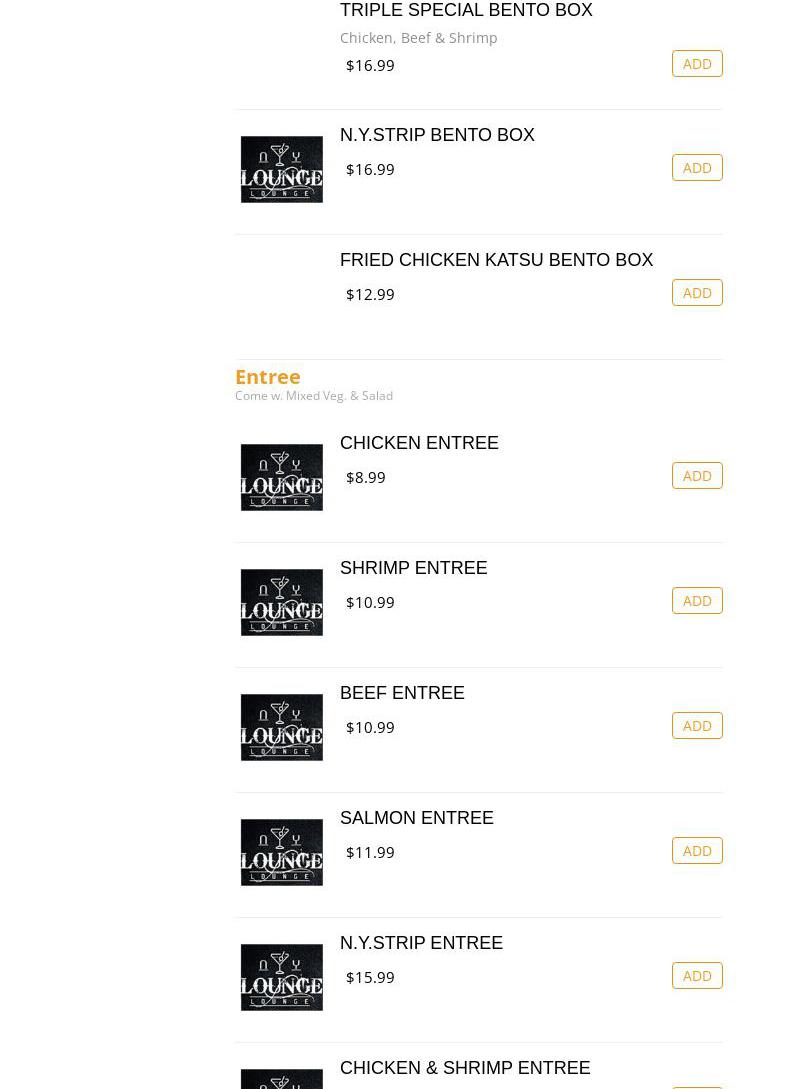Add Chicken Entree to order
This screenshot has height=1089, width=785.
tap(697, 476)
